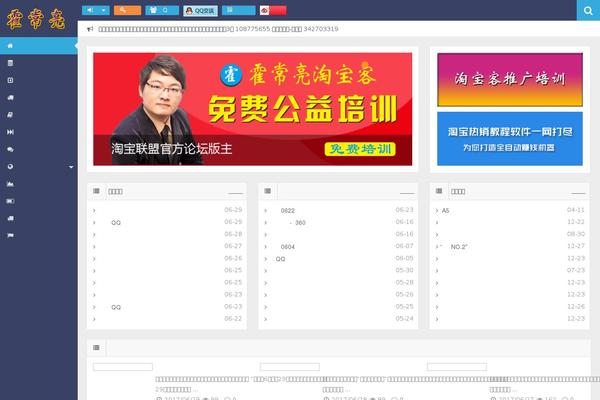600x400 pixels.
Task: Click the yellow 免费培训 button on banner
Action: click(x=360, y=149)
